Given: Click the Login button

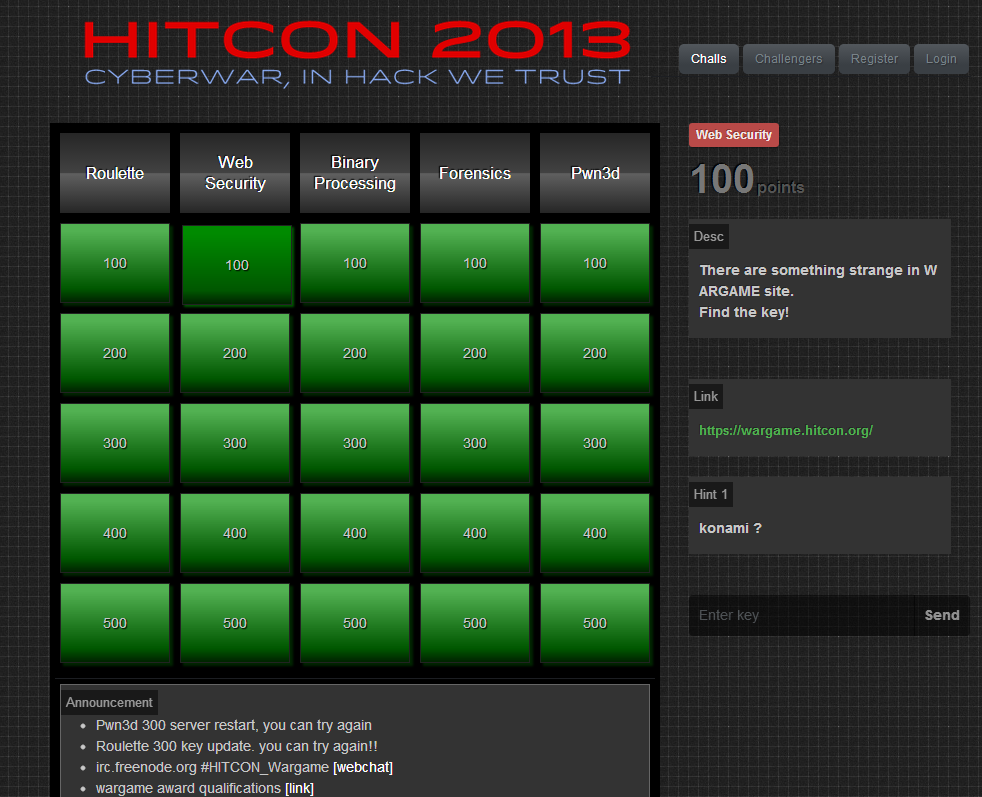Looking at the screenshot, I should pyautogui.click(x=940, y=59).
